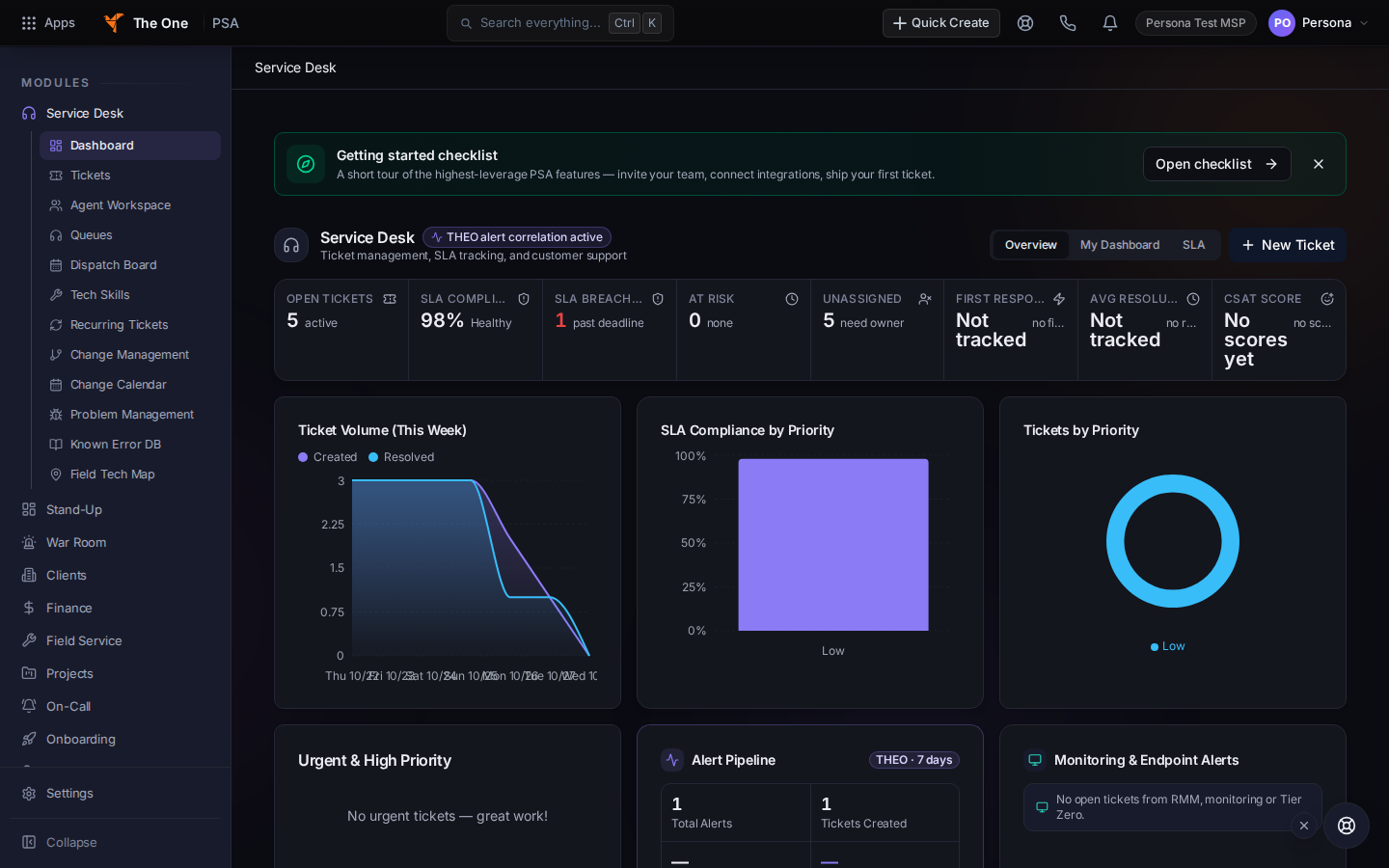Toggle Created series in chart legend
Viewport: 1389px width, 868px height.
[328, 457]
